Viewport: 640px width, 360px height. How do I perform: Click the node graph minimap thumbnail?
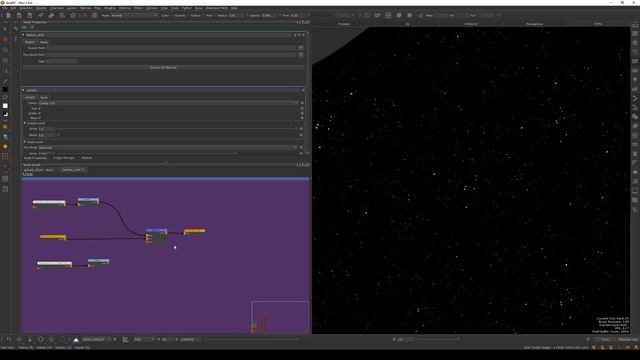click(280, 317)
